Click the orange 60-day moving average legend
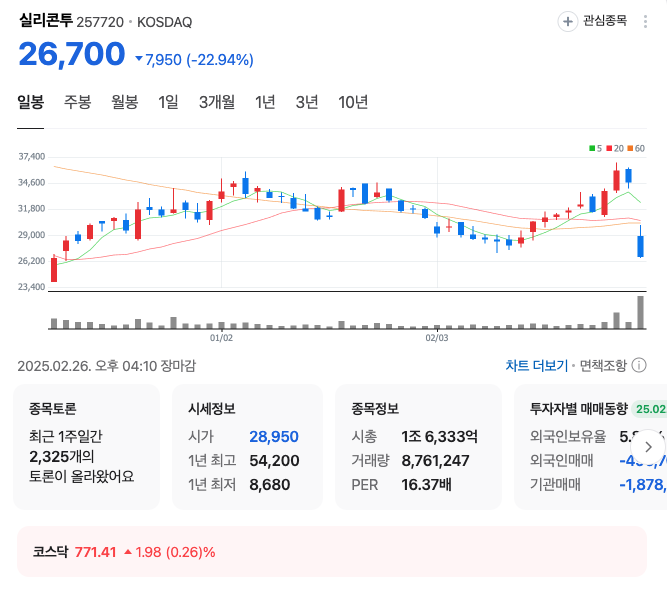The height and width of the screenshot is (590, 667). click(636, 148)
